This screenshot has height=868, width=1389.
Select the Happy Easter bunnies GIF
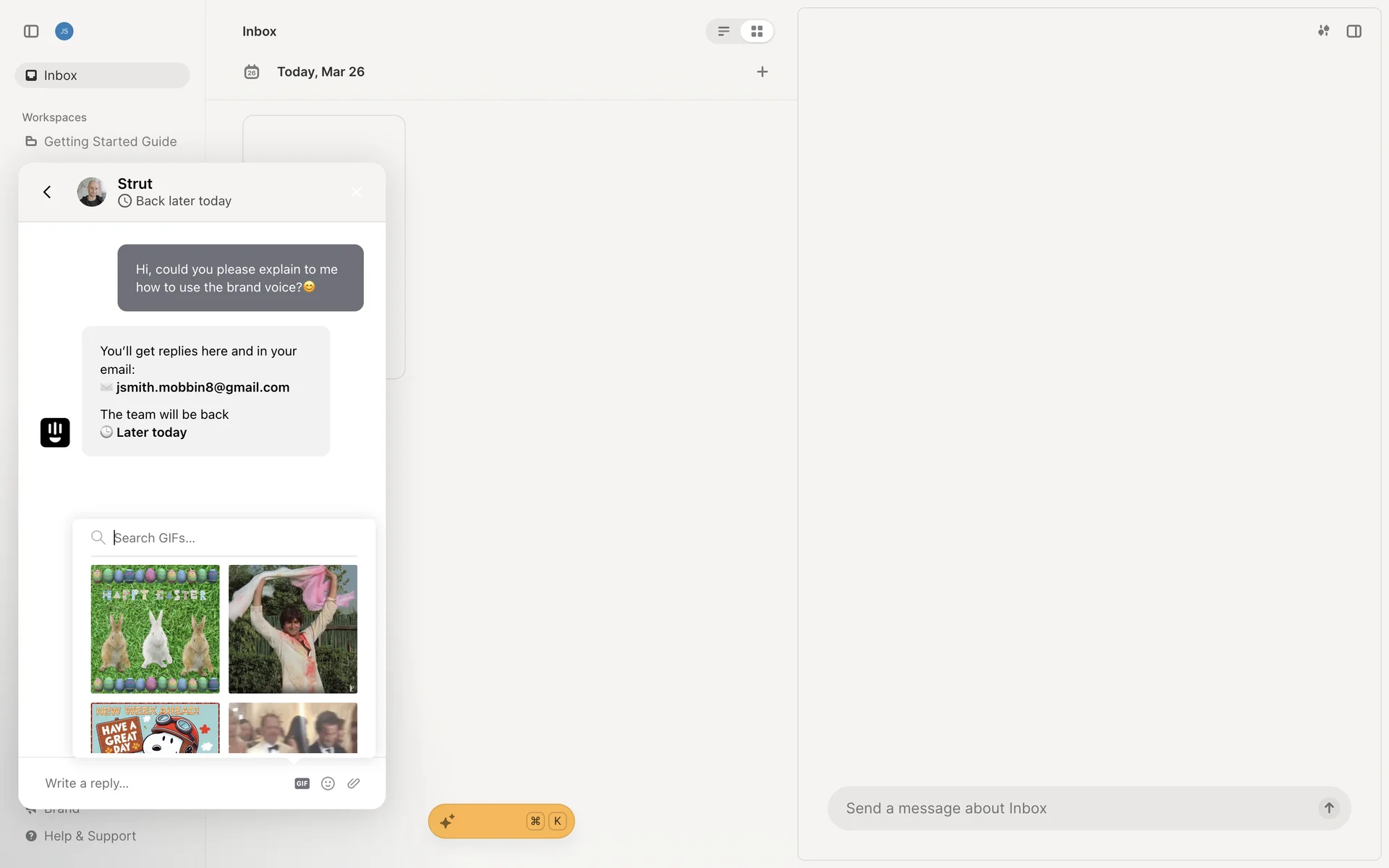tap(155, 629)
